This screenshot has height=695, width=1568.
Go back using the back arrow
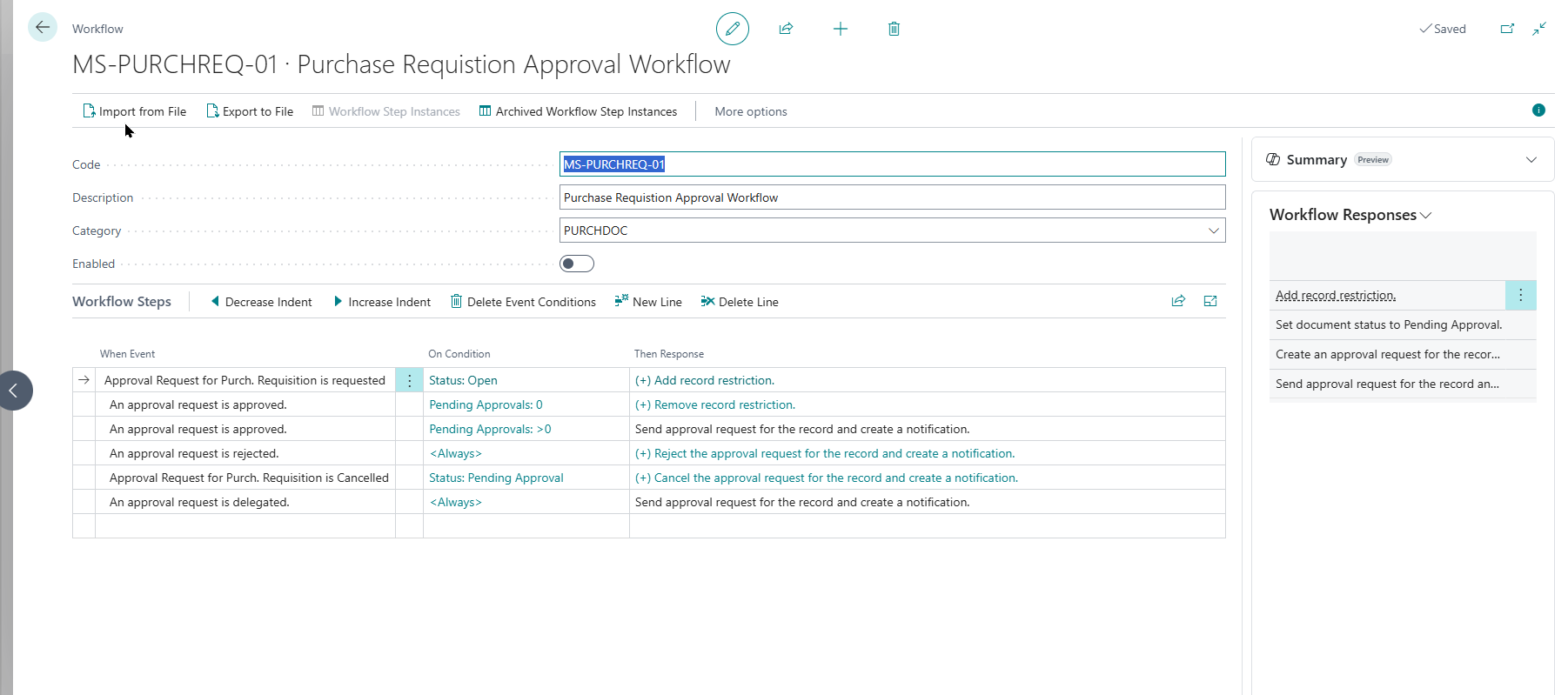tap(42, 27)
